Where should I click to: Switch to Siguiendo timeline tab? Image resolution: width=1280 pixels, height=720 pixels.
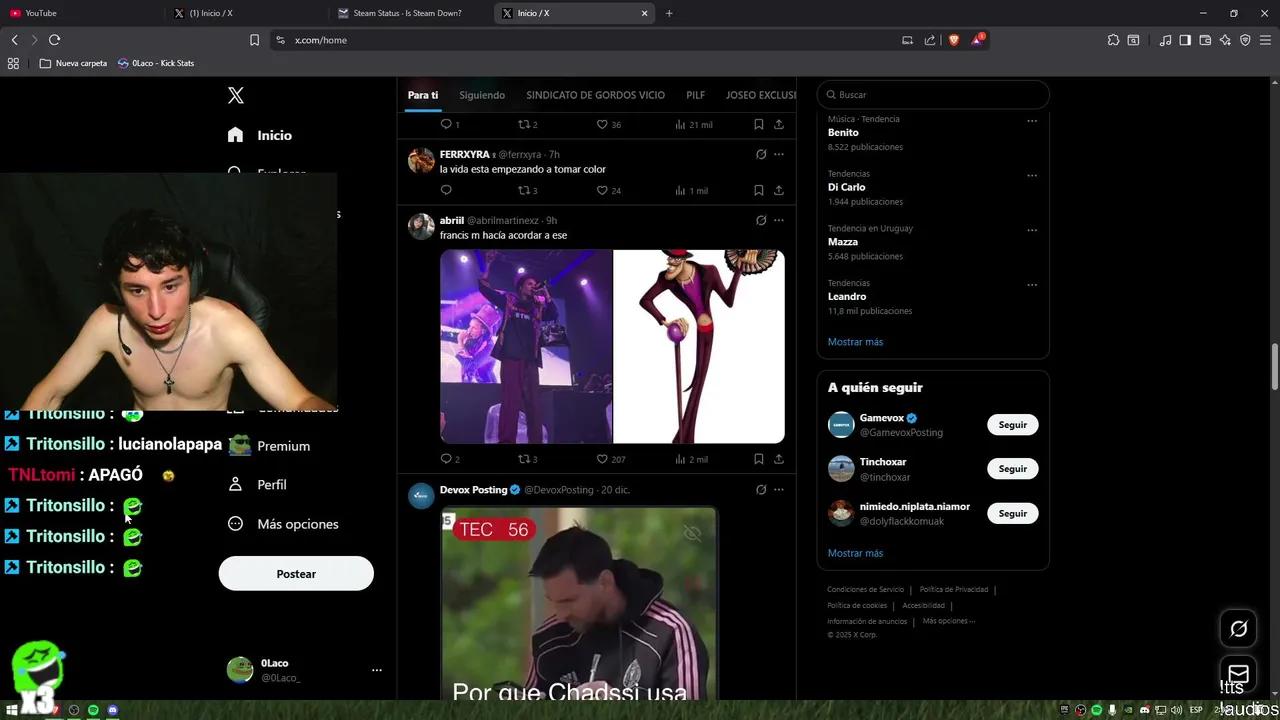(482, 95)
